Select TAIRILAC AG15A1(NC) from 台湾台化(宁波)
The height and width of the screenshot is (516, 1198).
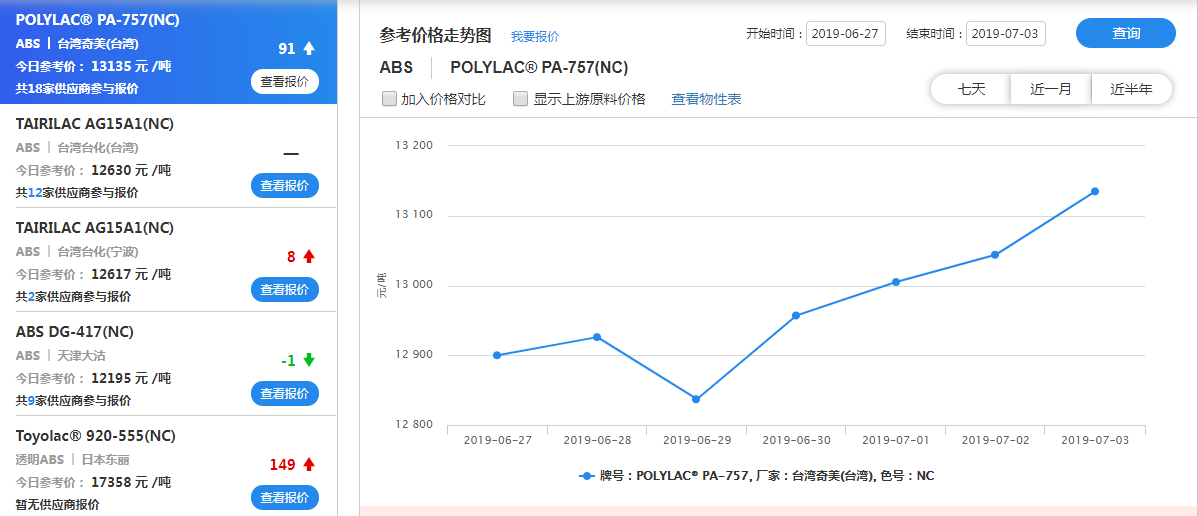click(95, 227)
